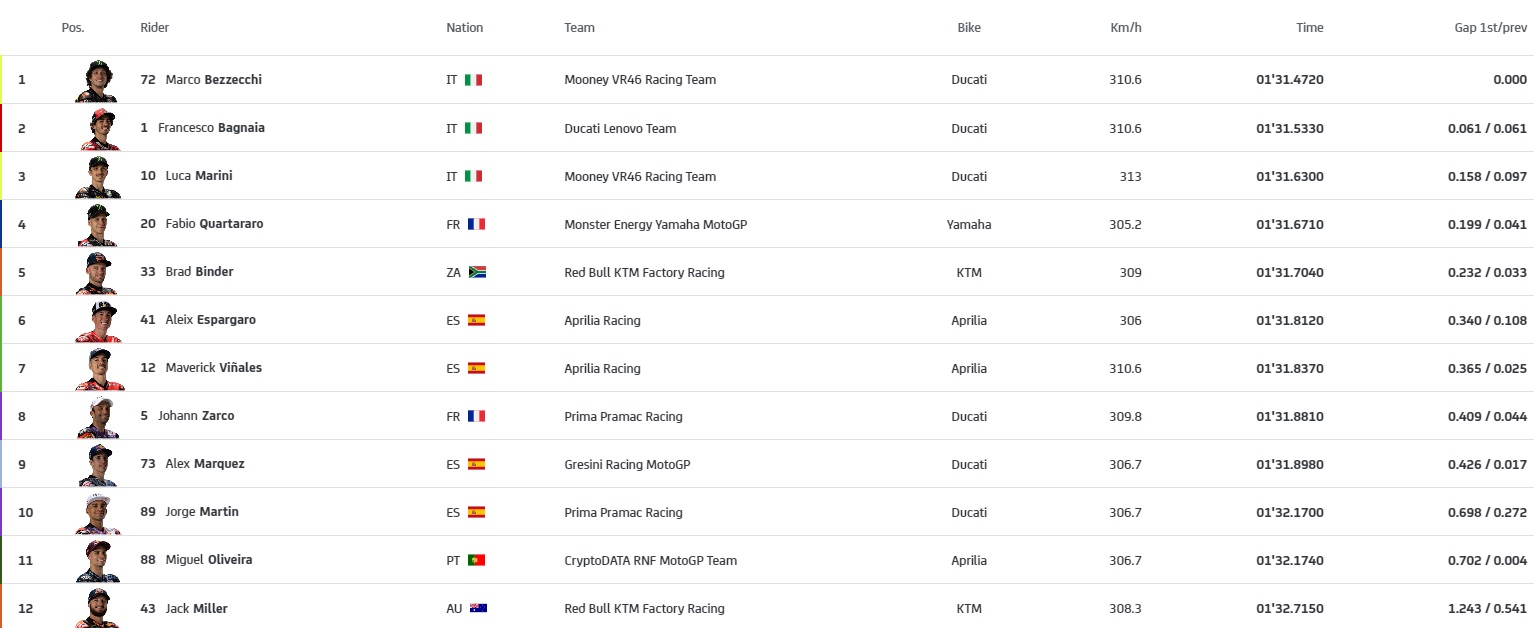Viewport: 1534px width, 628px height.
Task: Click the South Africa flag icon
Action: (x=477, y=272)
